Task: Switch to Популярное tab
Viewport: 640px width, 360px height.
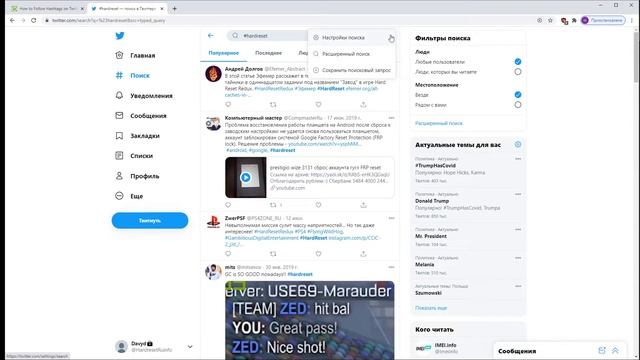Action: pos(224,53)
